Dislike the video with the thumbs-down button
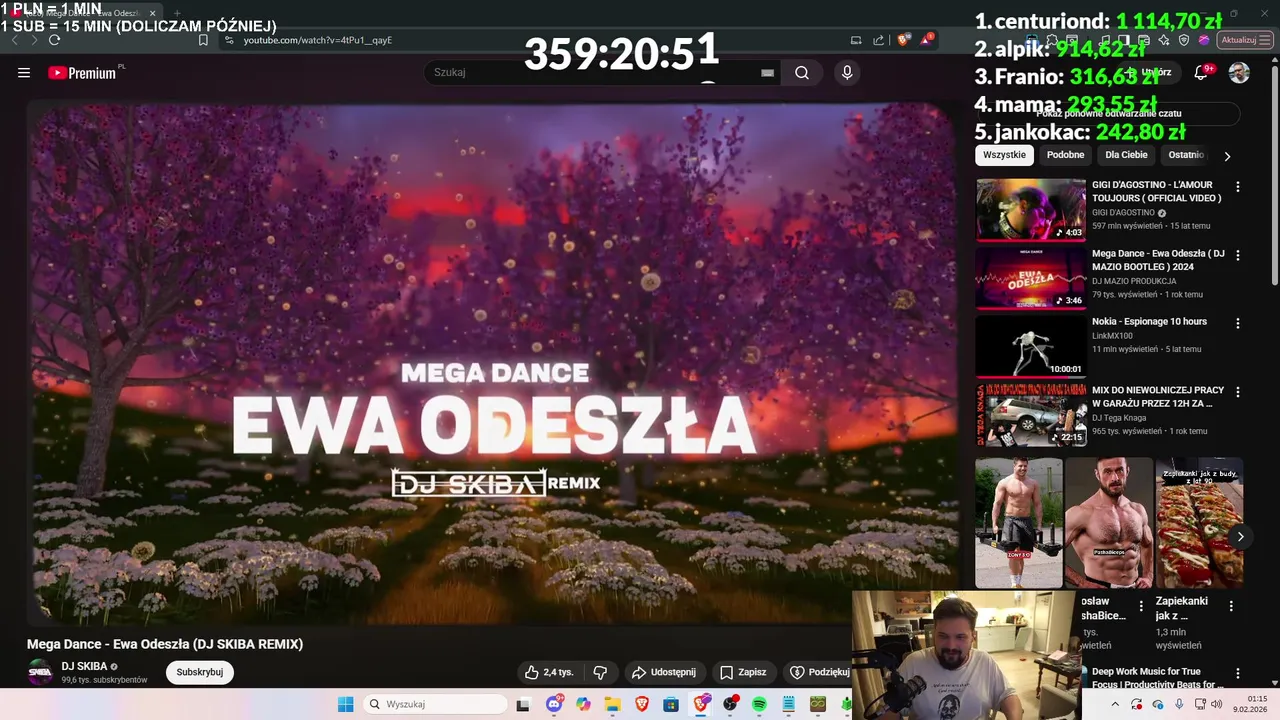This screenshot has width=1280, height=720. pos(600,672)
